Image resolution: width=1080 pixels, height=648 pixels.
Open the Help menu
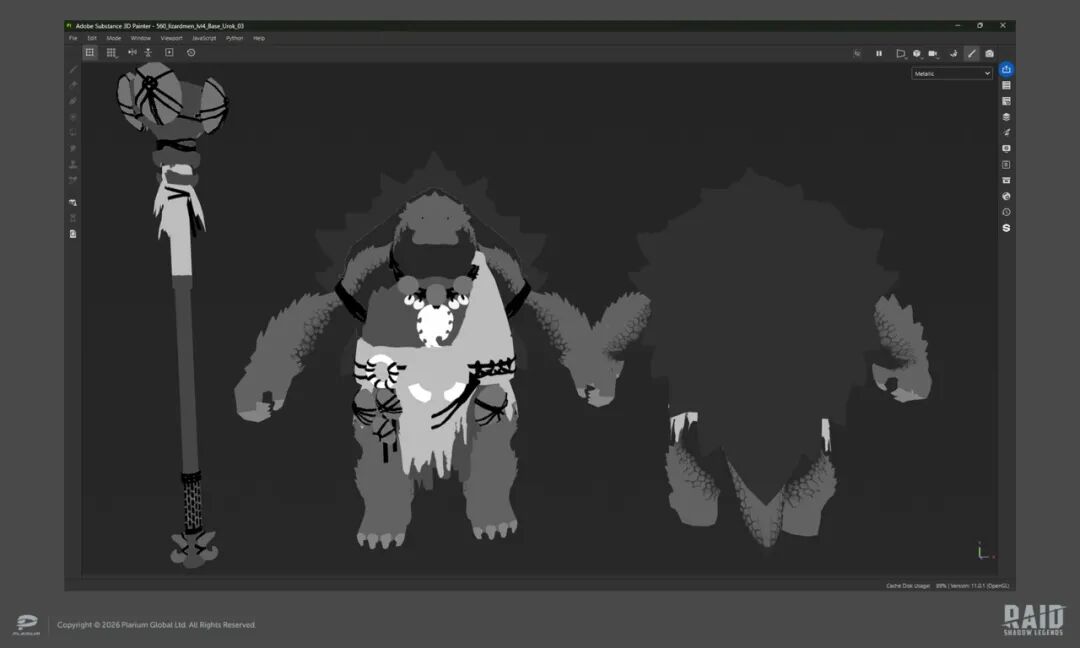(259, 39)
